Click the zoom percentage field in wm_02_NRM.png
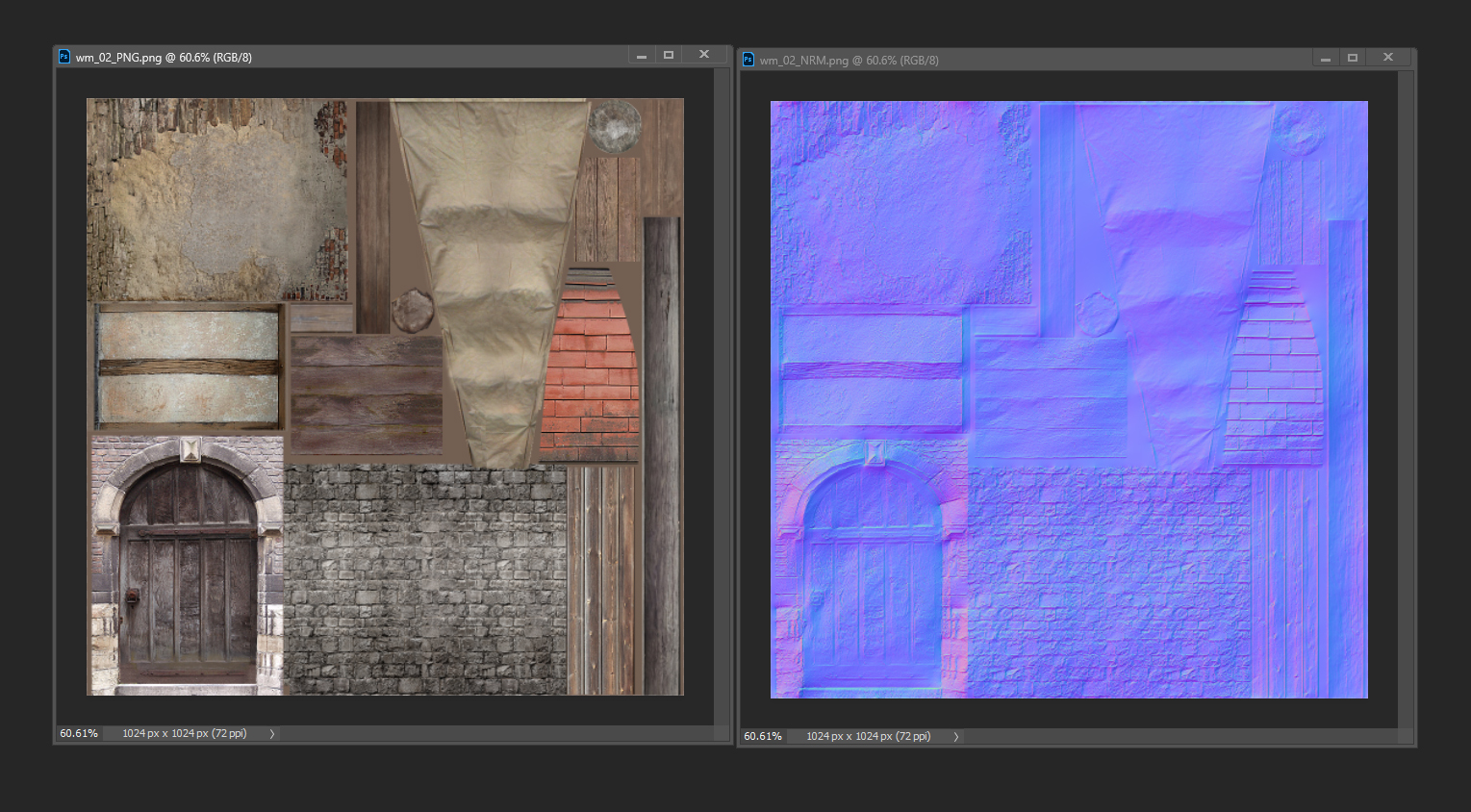Image resolution: width=1471 pixels, height=812 pixels. pyautogui.click(x=763, y=736)
